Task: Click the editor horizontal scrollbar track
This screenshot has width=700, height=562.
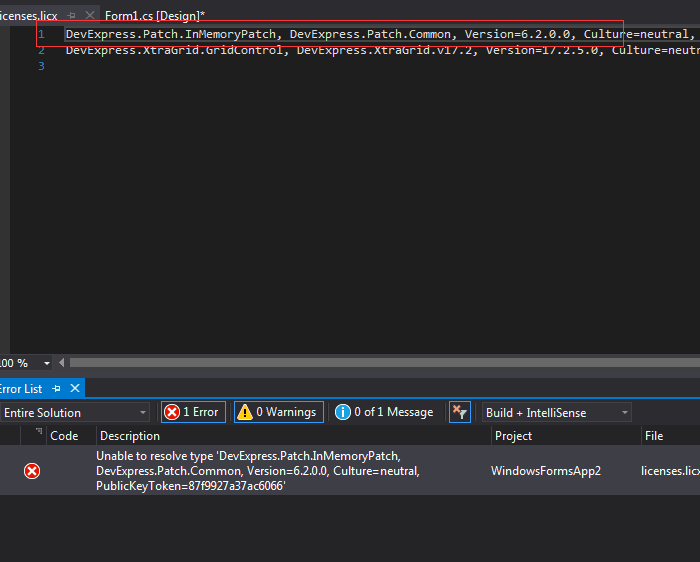Action: click(x=384, y=363)
